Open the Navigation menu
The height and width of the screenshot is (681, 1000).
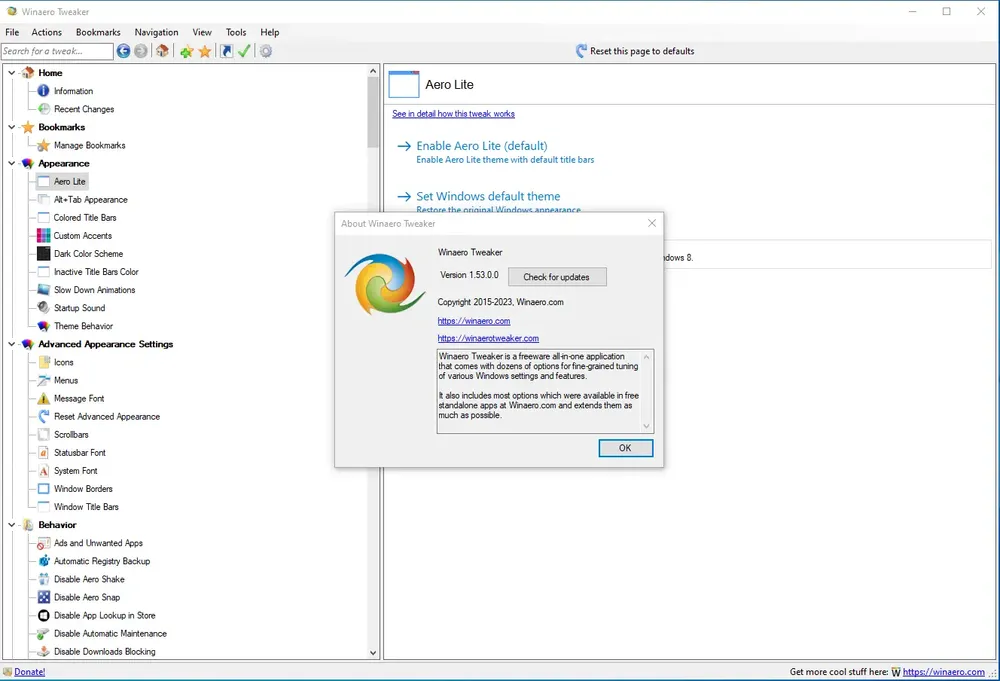pos(156,32)
